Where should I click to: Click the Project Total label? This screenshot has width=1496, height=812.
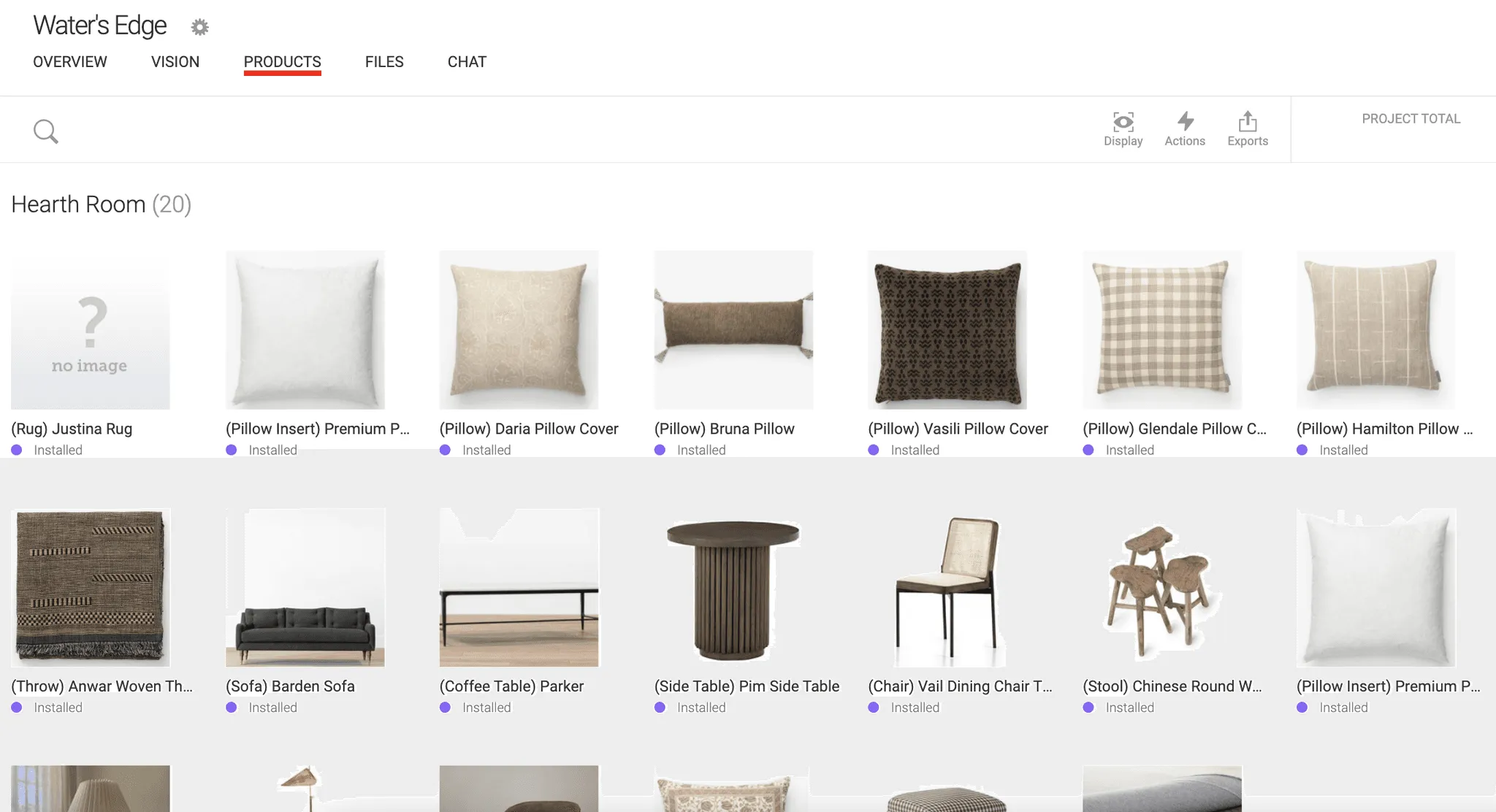click(x=1411, y=118)
